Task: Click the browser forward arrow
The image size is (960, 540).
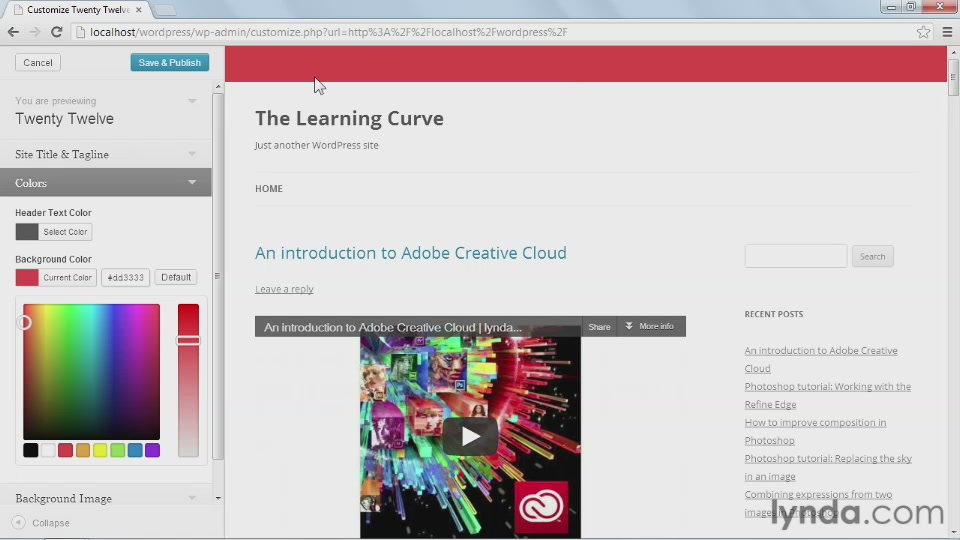Action: pos(34,32)
